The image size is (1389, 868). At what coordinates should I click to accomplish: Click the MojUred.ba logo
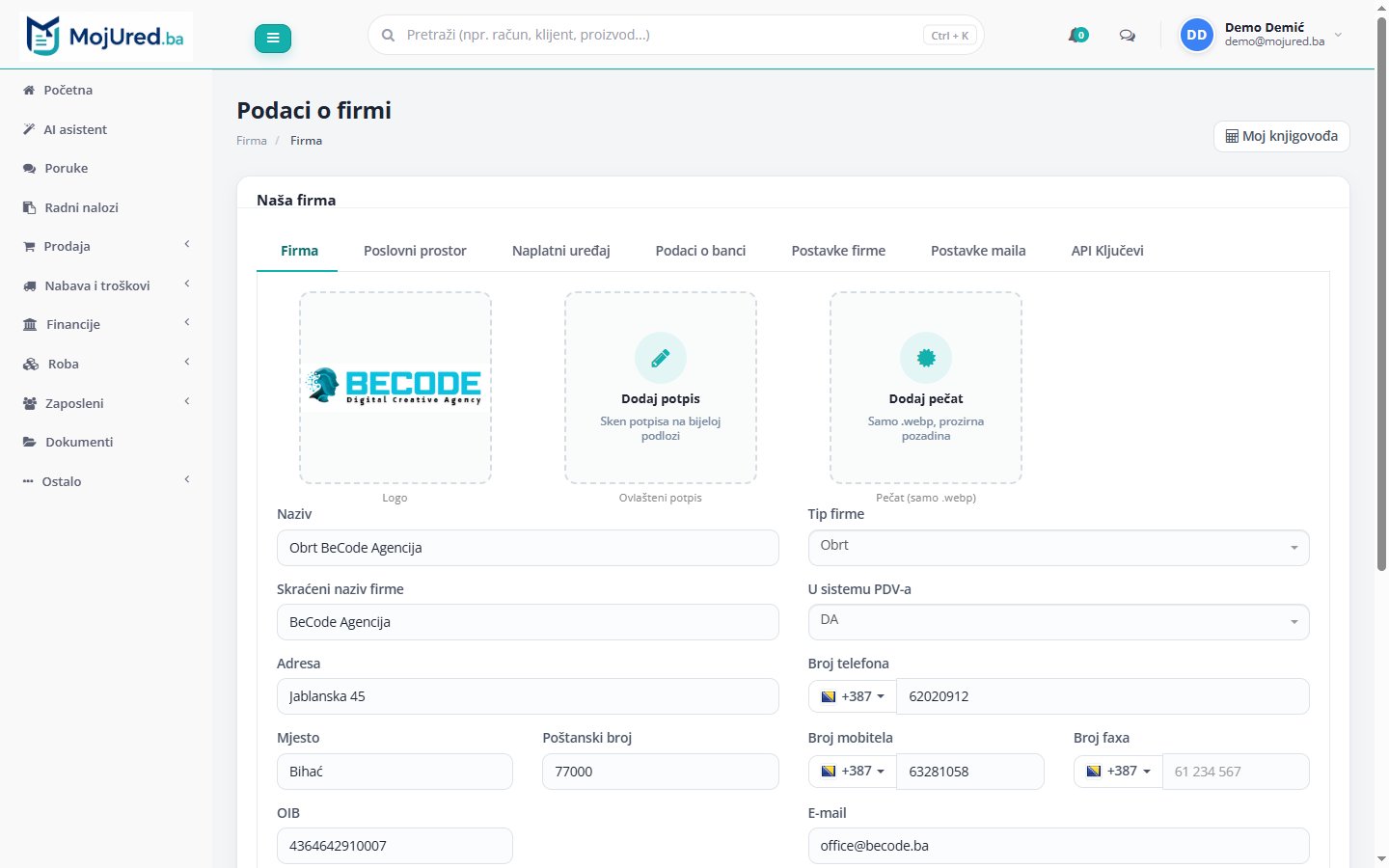pos(105,37)
